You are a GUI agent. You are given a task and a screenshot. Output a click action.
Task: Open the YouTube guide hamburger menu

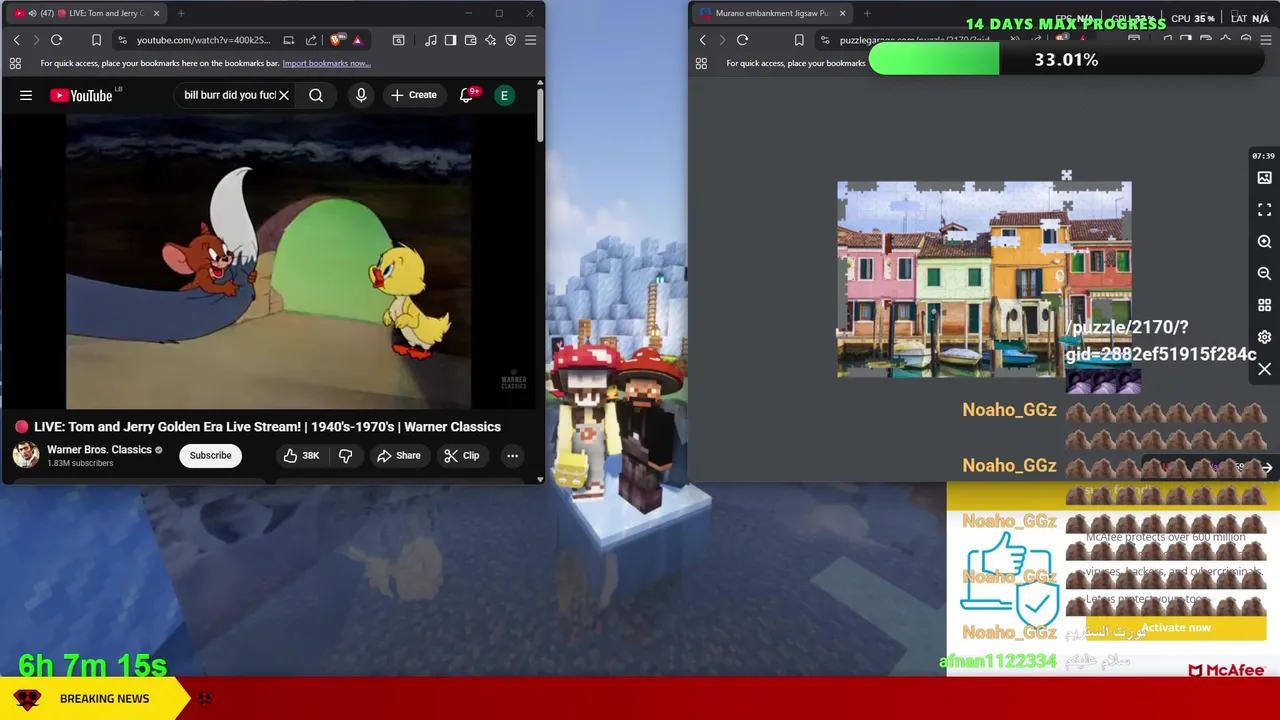click(26, 95)
